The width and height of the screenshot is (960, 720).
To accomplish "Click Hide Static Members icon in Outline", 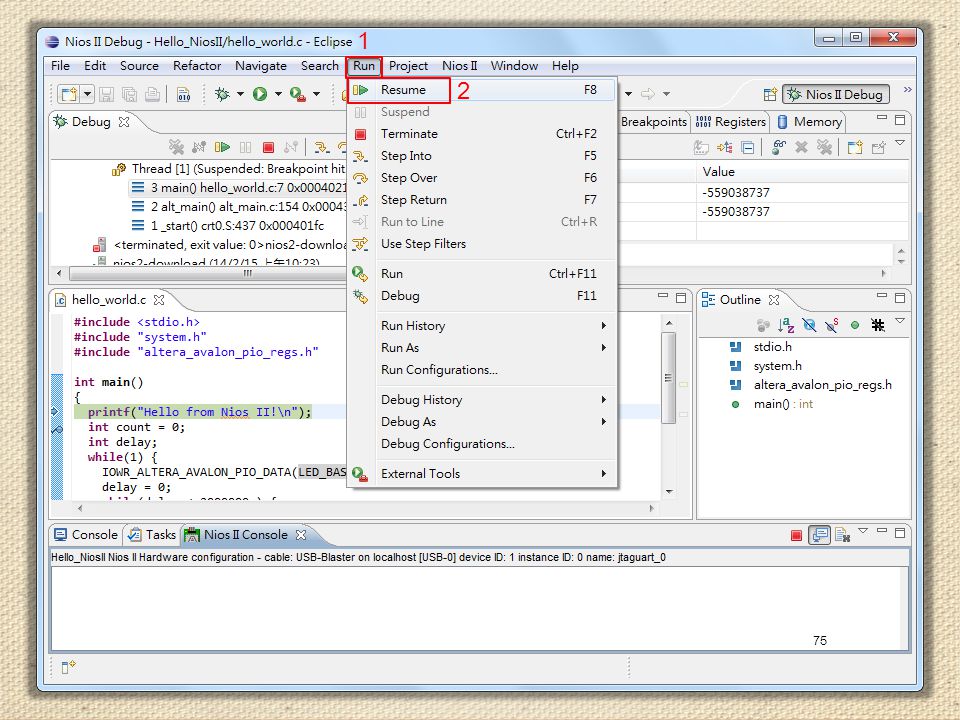I will tap(831, 325).
